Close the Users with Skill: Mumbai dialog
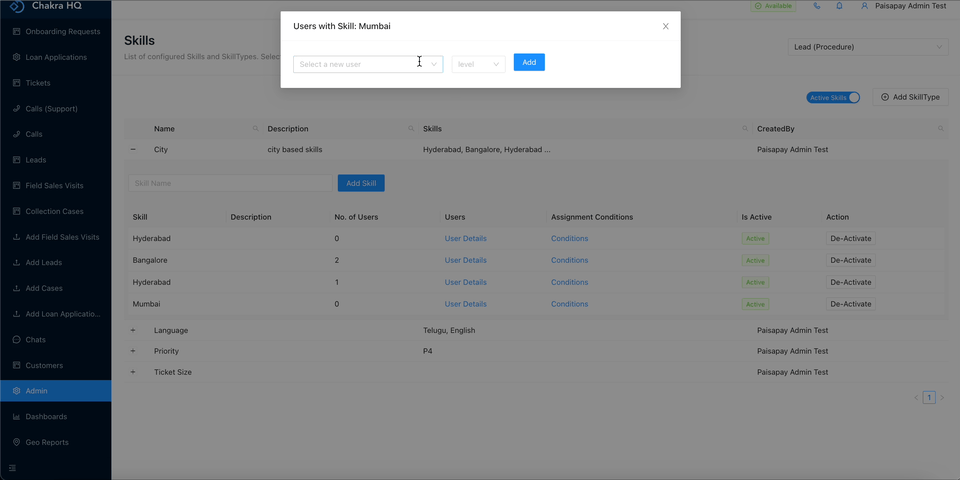This screenshot has height=480, width=960. coord(666,26)
